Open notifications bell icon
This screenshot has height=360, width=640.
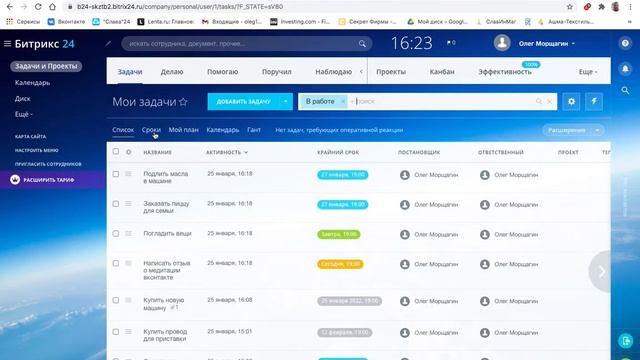tap(625, 69)
